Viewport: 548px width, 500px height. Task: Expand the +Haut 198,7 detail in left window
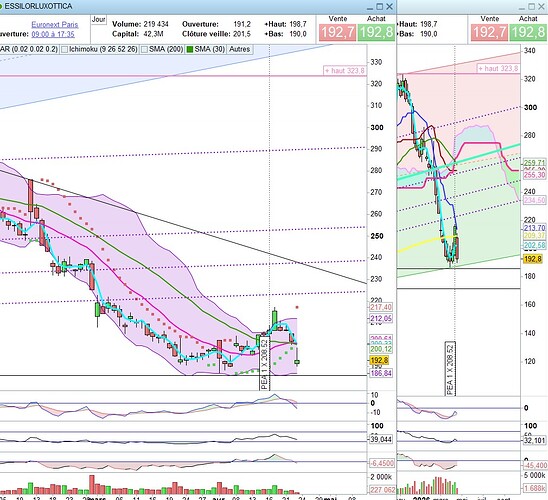(285, 24)
